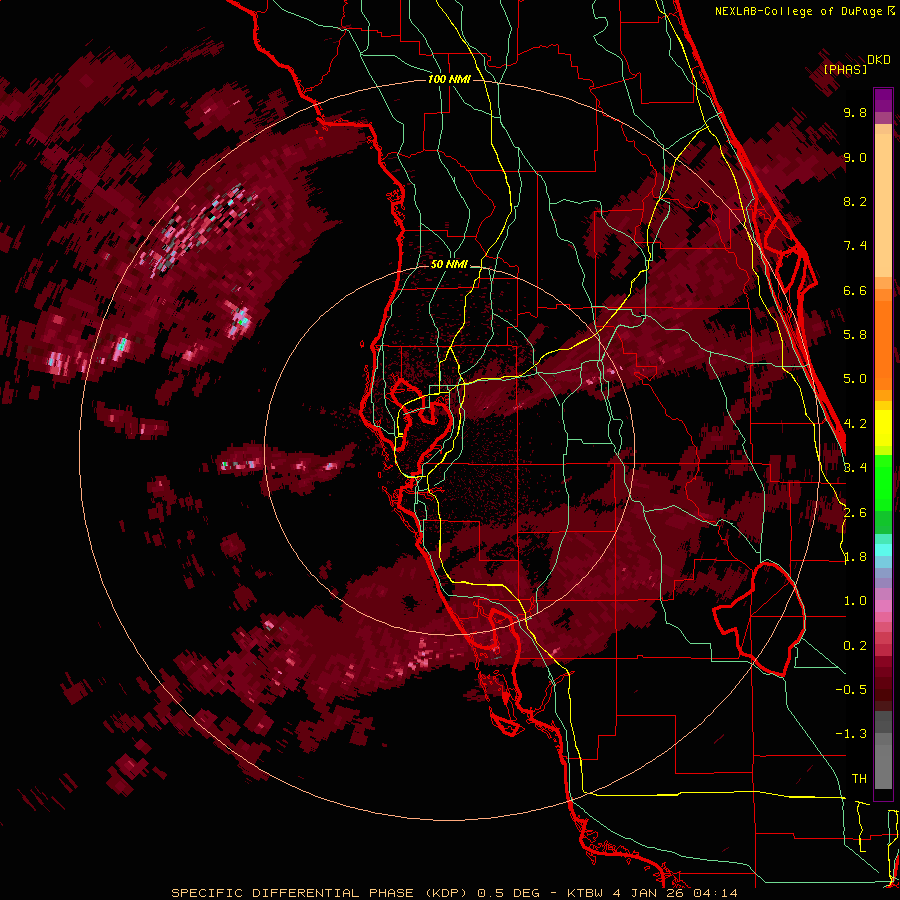The width and height of the screenshot is (900, 900).
Task: Pick the purple top segment of color bar
Action: tap(883, 100)
